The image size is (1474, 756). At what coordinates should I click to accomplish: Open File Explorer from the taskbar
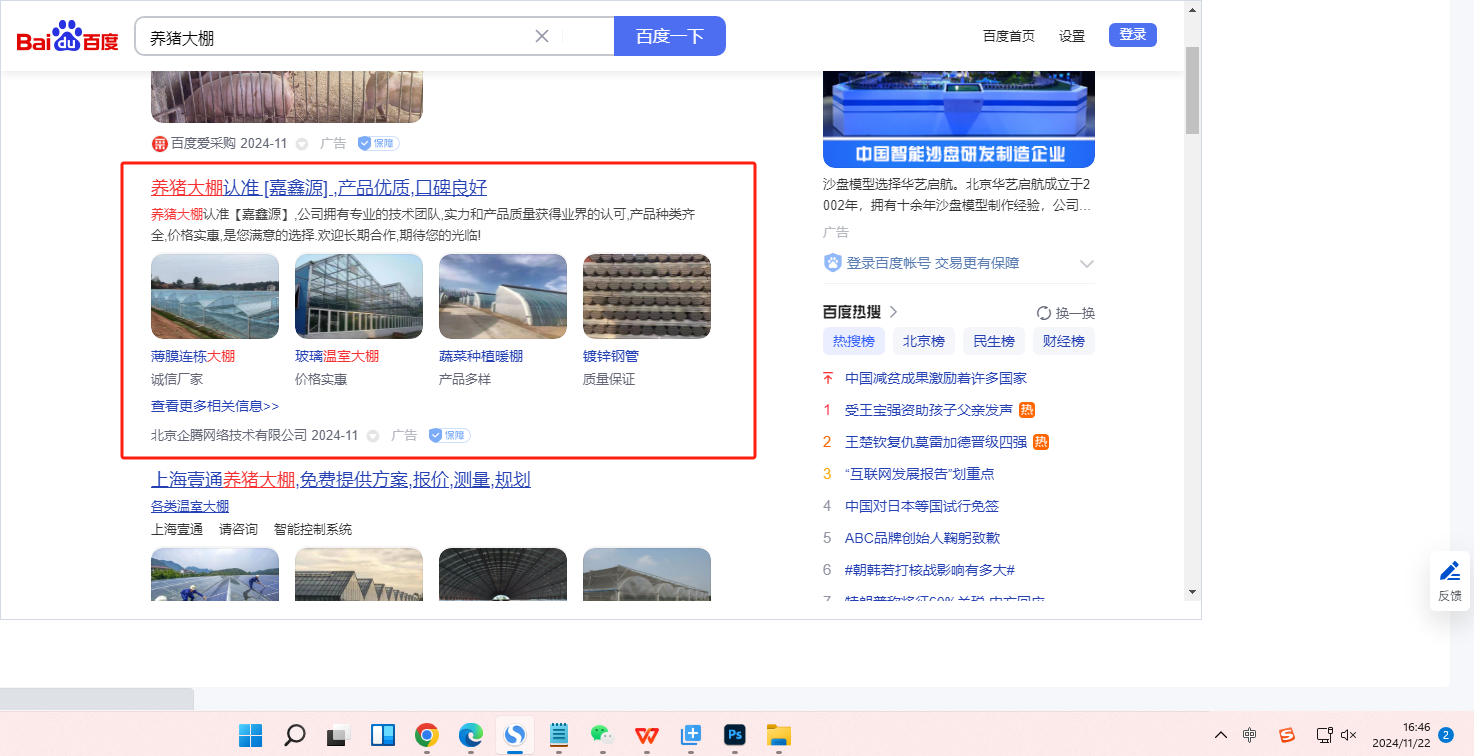click(779, 736)
